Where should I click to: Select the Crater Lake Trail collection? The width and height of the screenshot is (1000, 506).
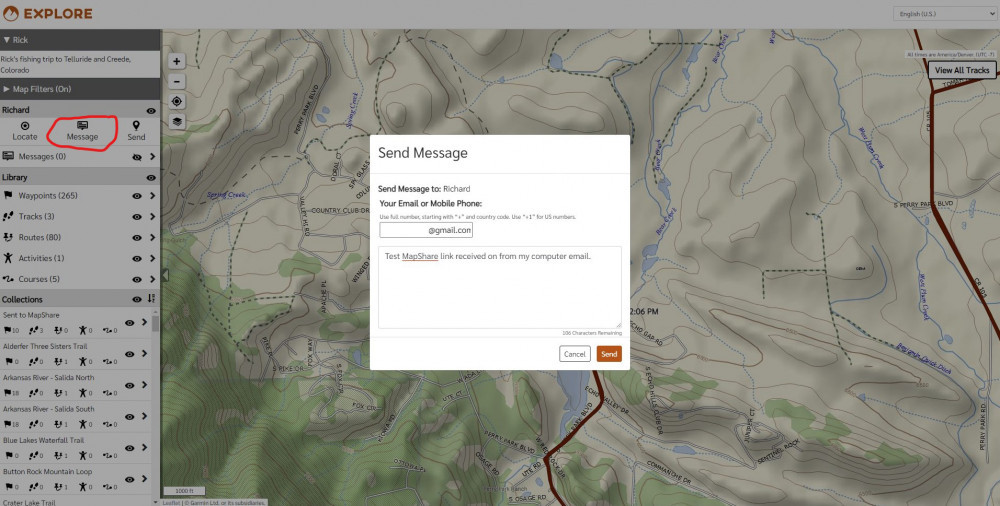(29, 502)
